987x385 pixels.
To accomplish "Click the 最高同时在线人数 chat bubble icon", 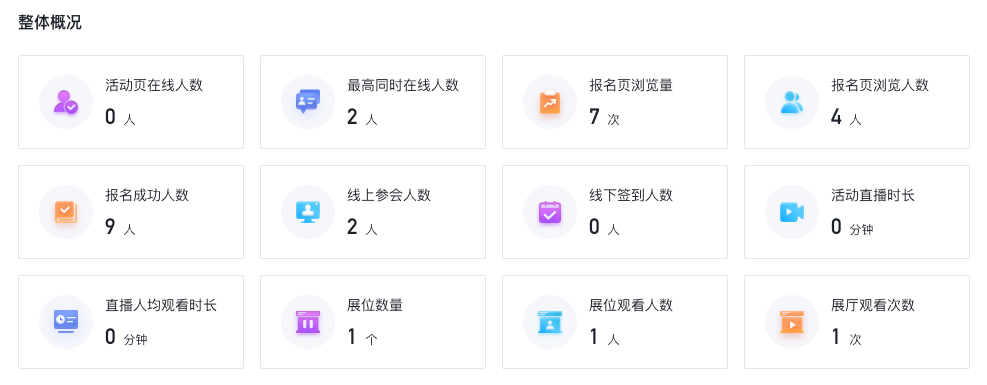I will (x=308, y=102).
